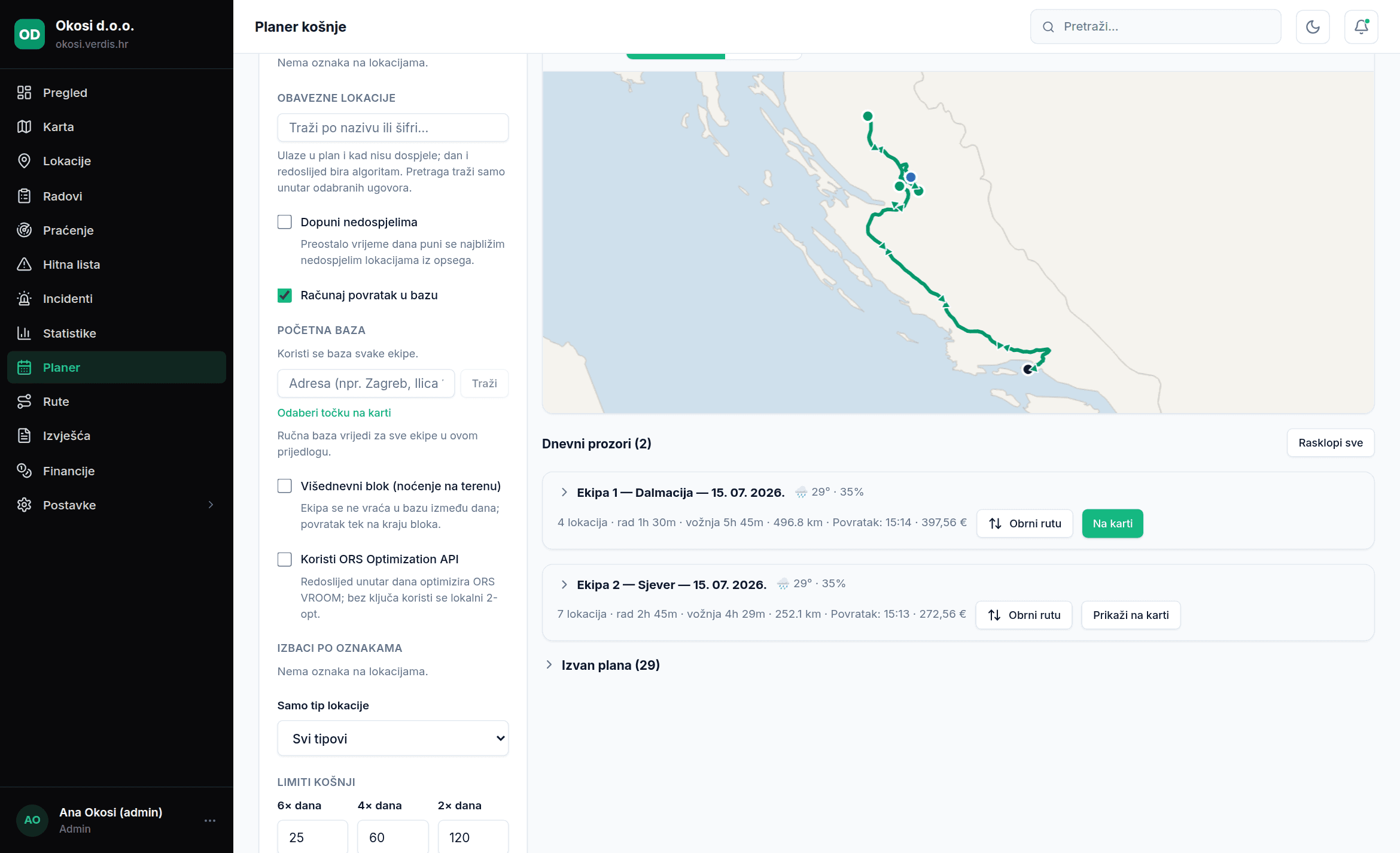The width and height of the screenshot is (1400, 853).
Task: Focus the 6× dana limit field
Action: tap(312, 836)
